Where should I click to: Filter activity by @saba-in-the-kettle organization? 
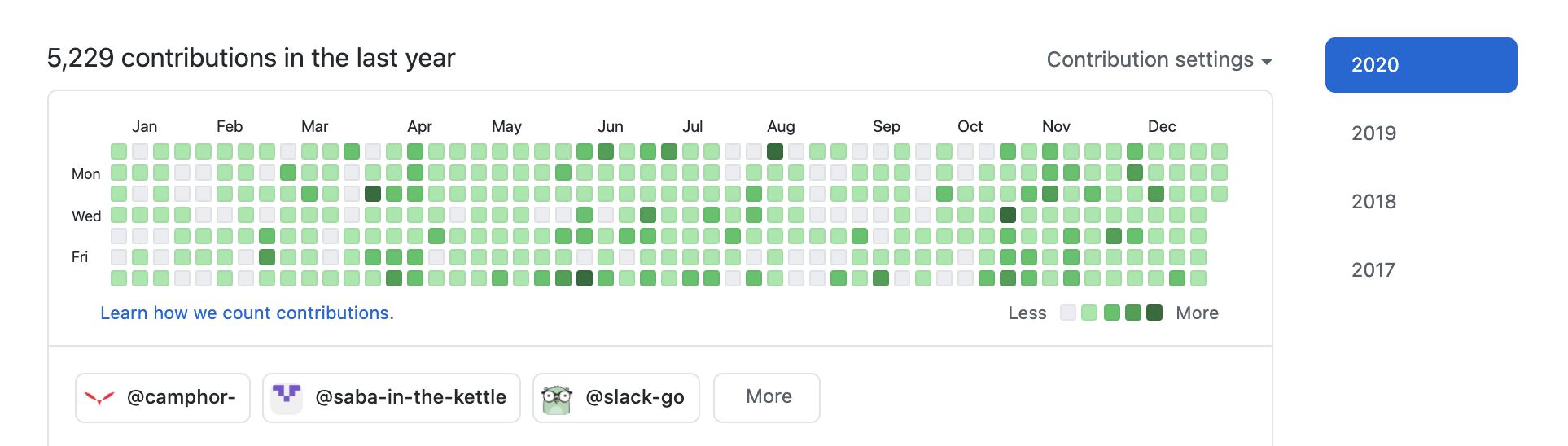point(410,397)
